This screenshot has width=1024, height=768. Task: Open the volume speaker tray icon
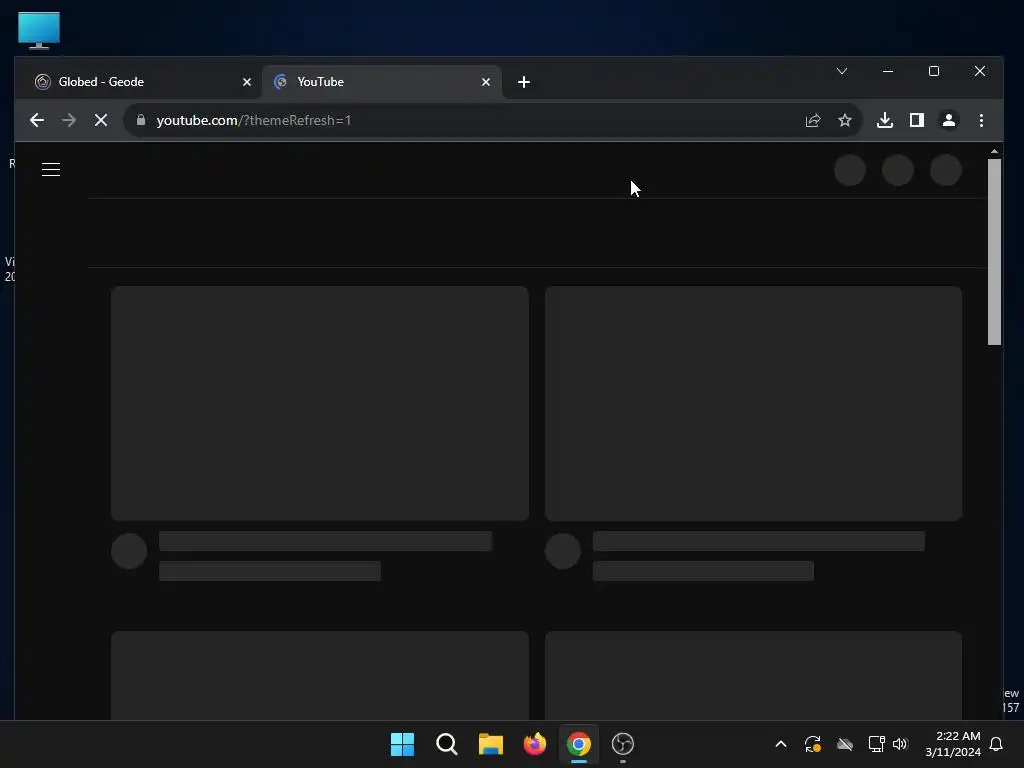[x=901, y=744]
